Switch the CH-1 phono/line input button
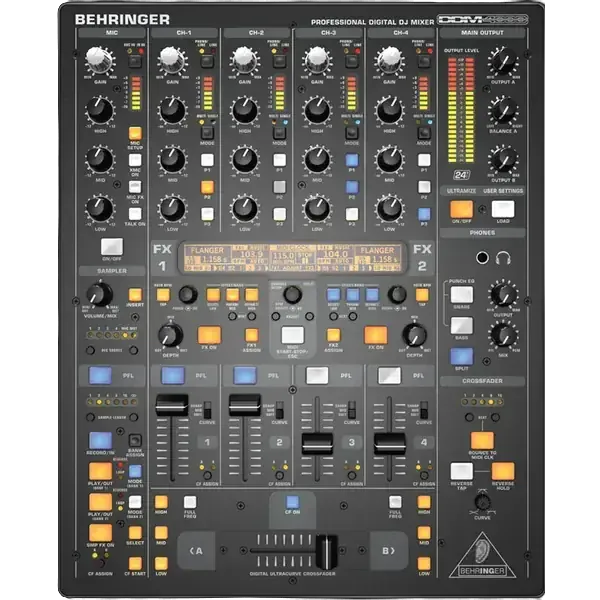Image resolution: width=600 pixels, height=600 pixels. (x=207, y=61)
